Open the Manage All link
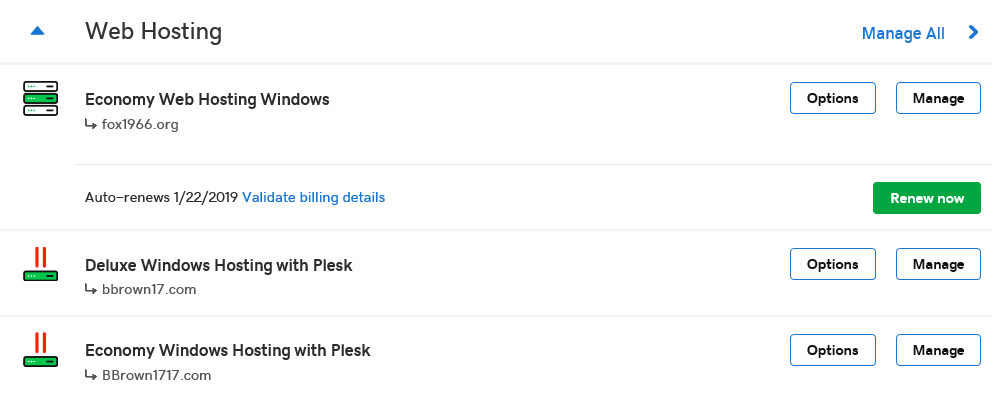 [903, 33]
